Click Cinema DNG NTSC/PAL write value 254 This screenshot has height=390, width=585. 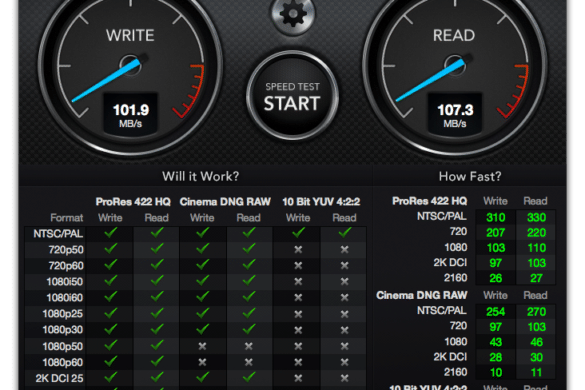[x=495, y=312]
